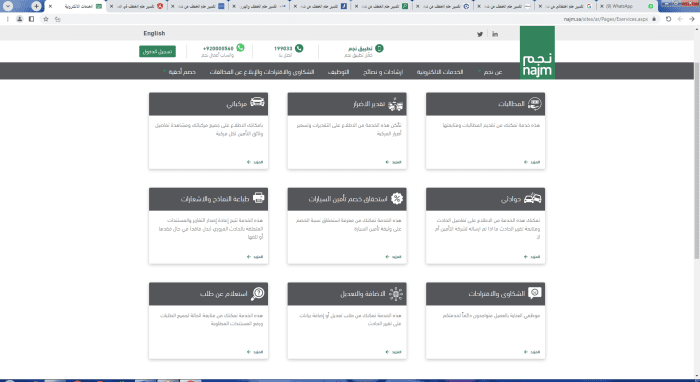Open the استعلام عن طلب card title
This screenshot has height=382, width=700.
[x=224, y=294]
